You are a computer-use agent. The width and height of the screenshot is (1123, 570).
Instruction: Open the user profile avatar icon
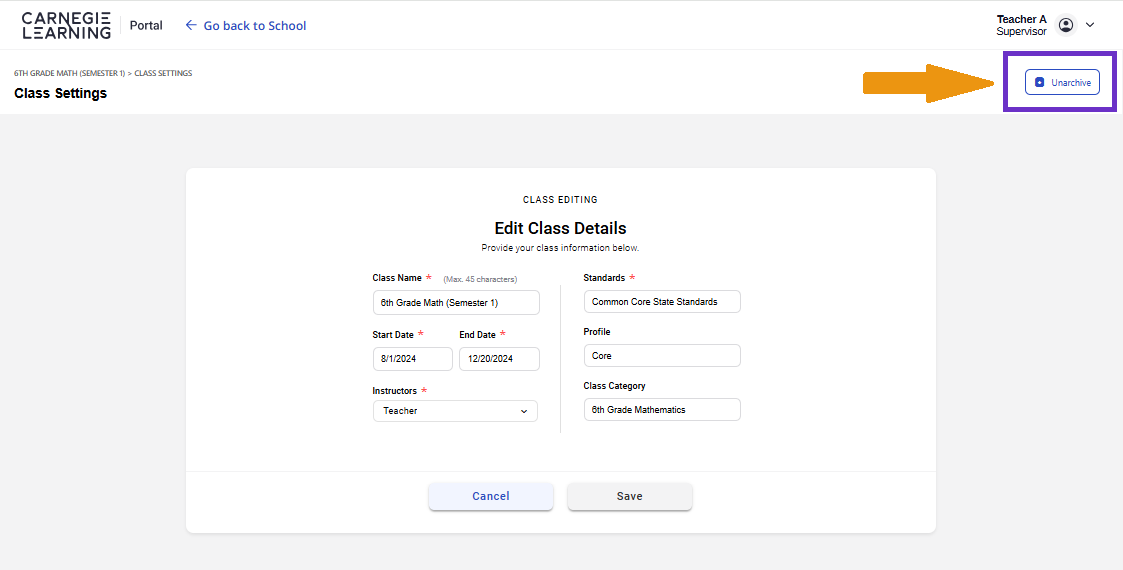pyautogui.click(x=1066, y=25)
